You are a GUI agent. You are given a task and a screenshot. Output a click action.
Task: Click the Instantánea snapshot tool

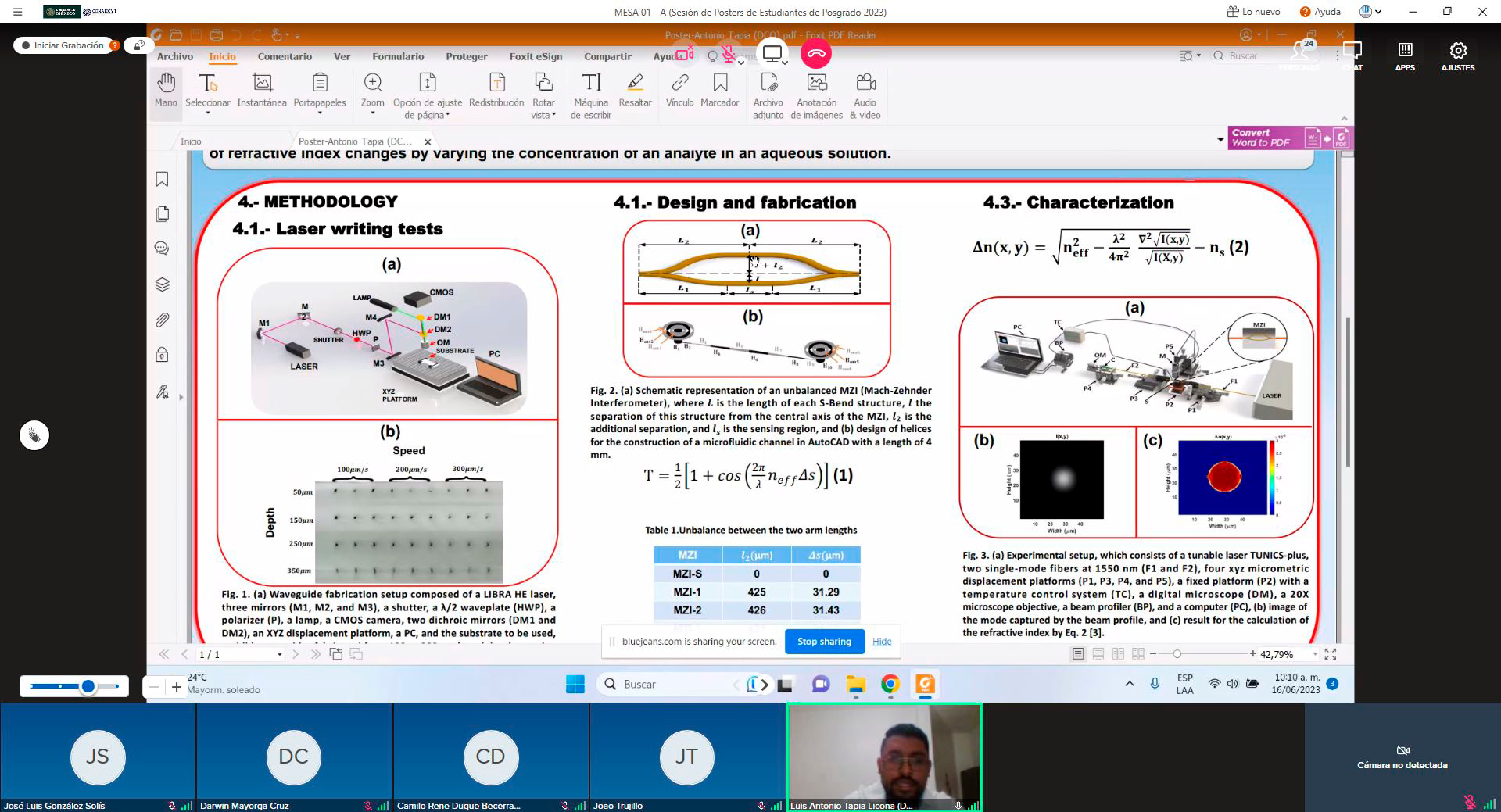(262, 91)
